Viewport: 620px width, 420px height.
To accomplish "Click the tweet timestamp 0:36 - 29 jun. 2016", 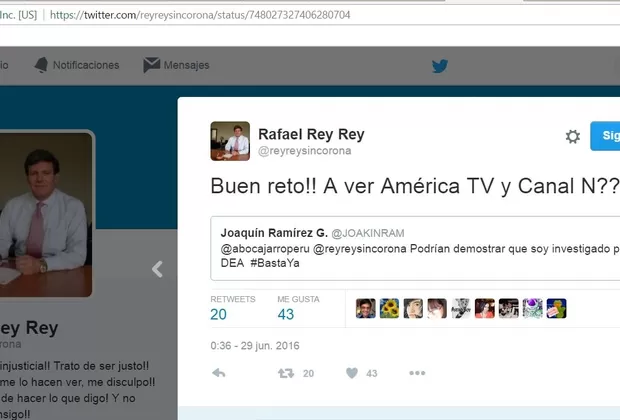I will [255, 346].
